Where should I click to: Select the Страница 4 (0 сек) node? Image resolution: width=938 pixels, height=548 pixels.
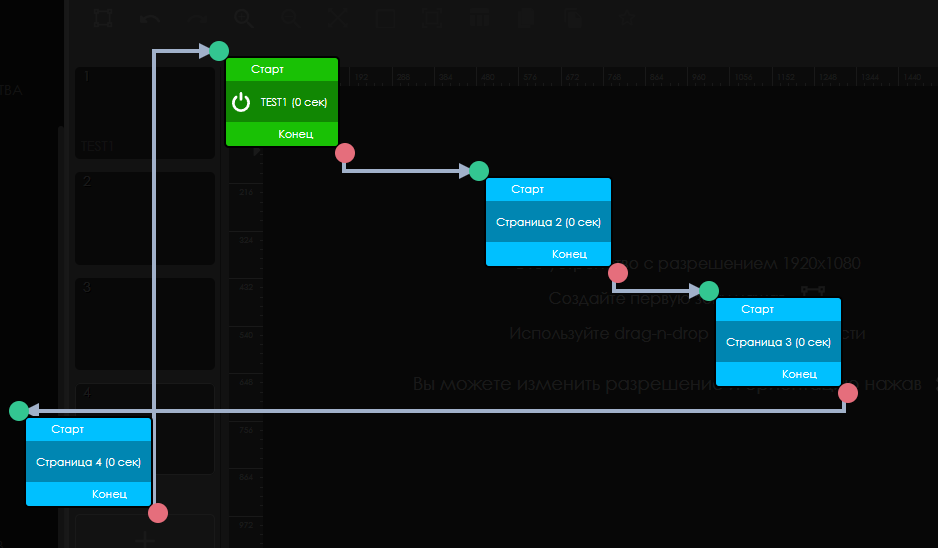pyautogui.click(x=88, y=462)
